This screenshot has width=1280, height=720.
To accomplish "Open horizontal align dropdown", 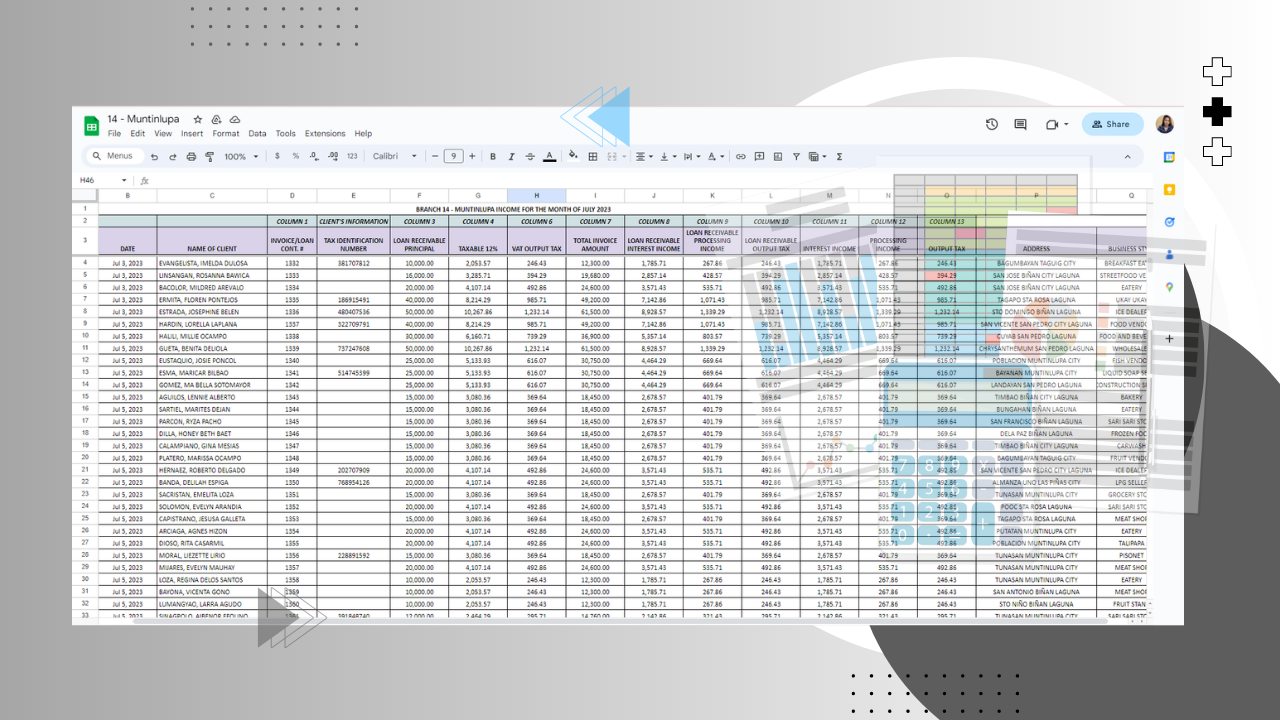I will 644,157.
